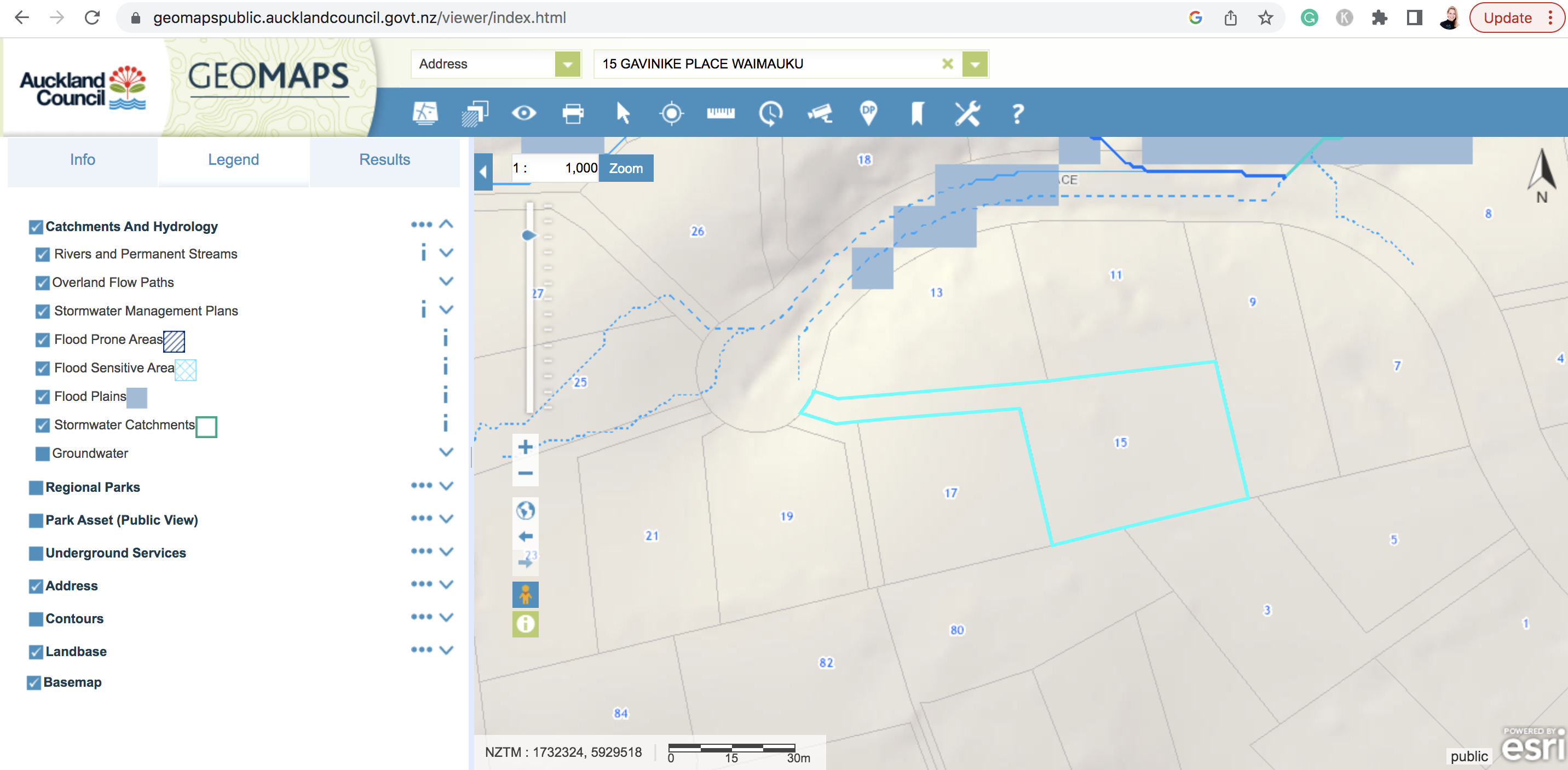Viewport: 1568px width, 770px height.
Task: Collapse the side panel arrow
Action: tap(483, 171)
